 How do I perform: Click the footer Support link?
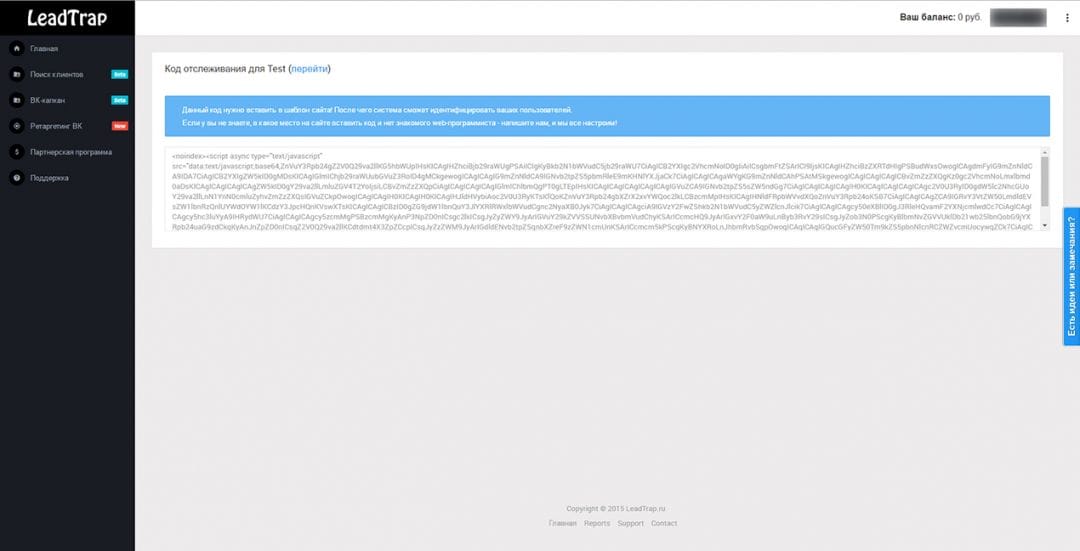pyautogui.click(x=630, y=523)
